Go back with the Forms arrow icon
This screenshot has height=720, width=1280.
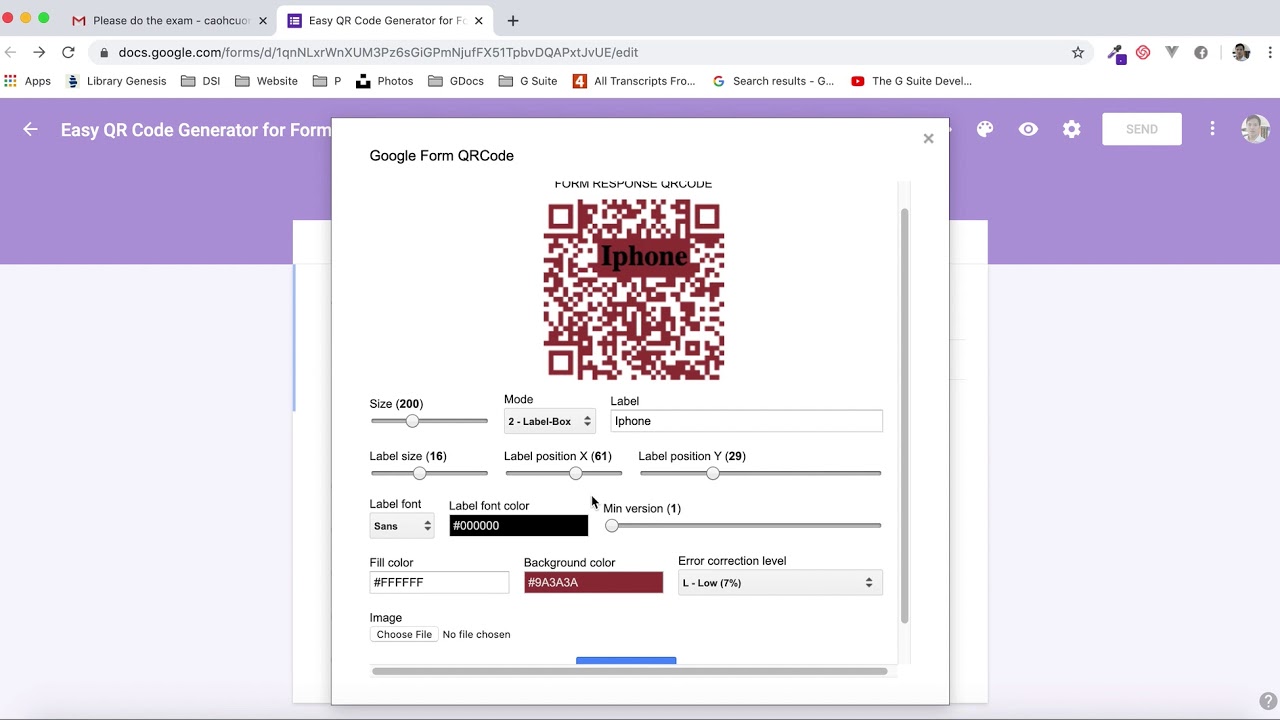(x=30, y=129)
